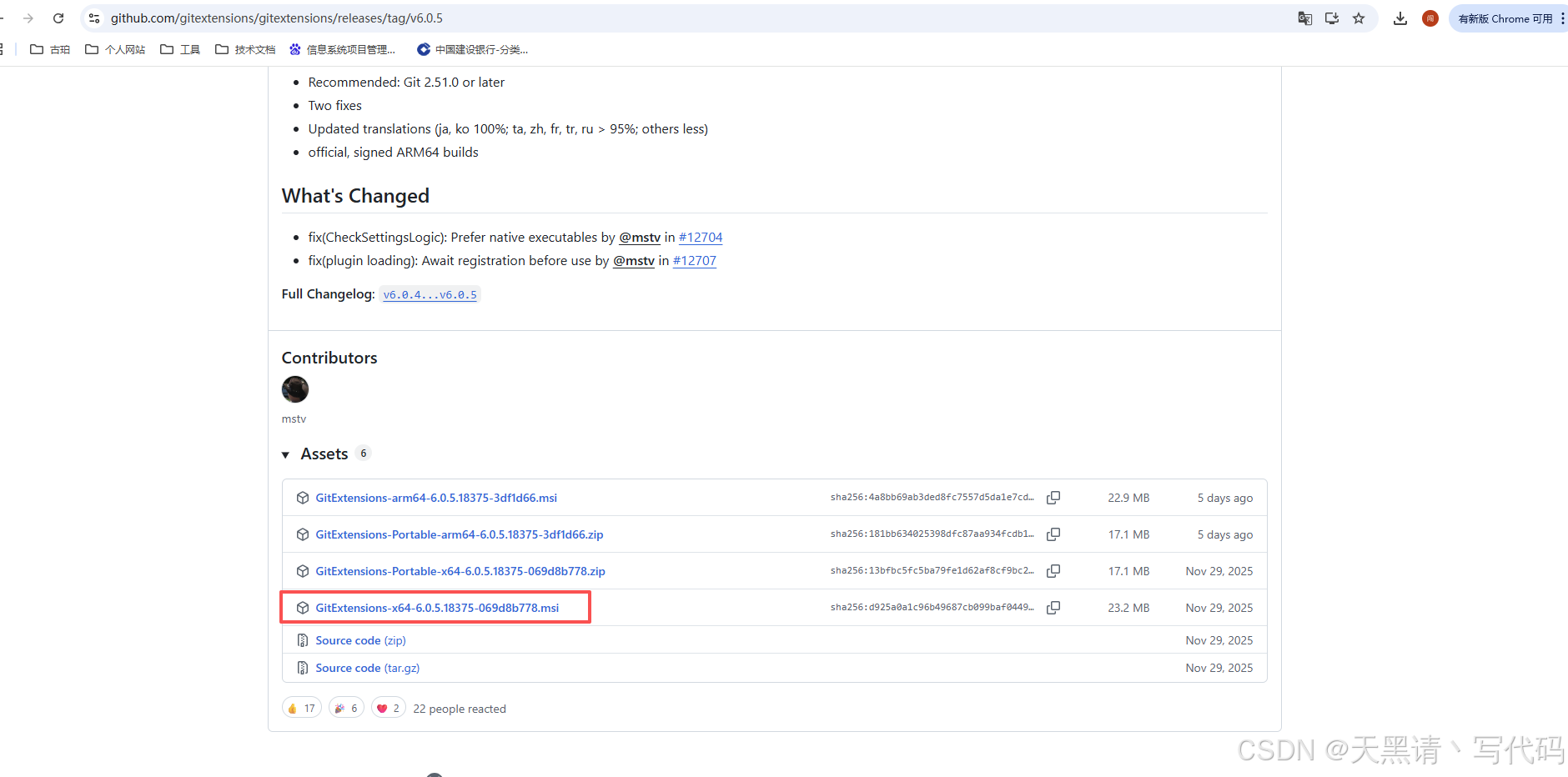Collapse the Assets section triangle
The image size is (1568, 777).
(285, 455)
